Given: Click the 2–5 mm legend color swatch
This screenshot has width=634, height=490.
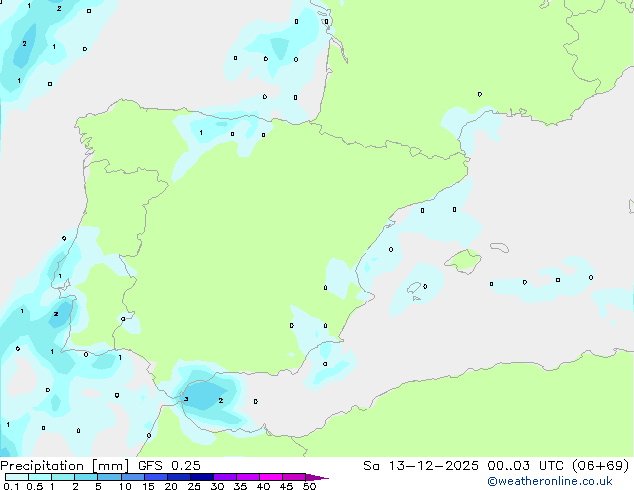Looking at the screenshot, I should coord(86,477).
